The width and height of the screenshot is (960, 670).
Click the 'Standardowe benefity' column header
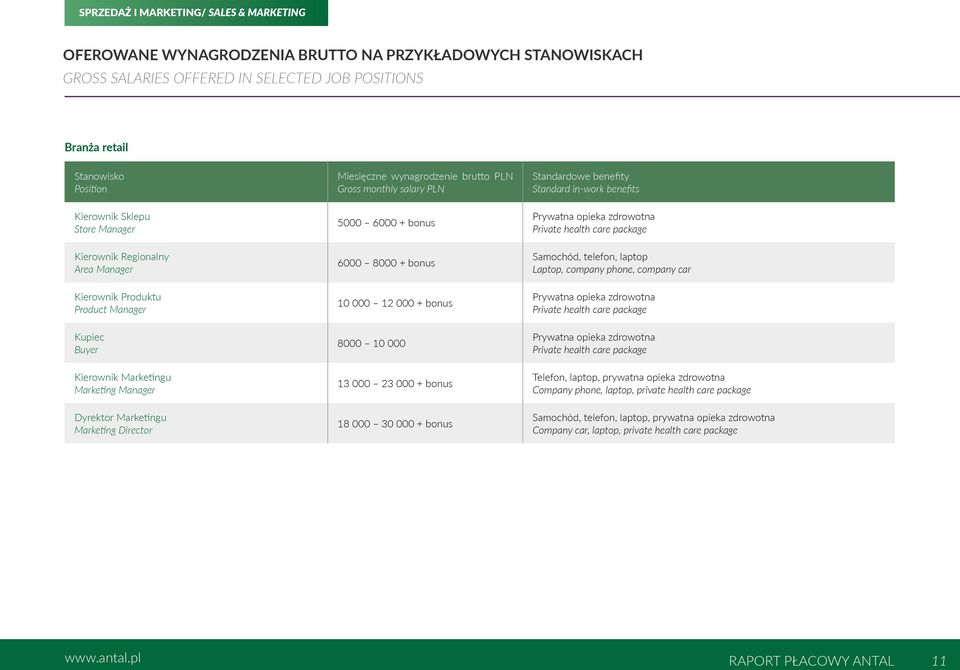(x=709, y=182)
